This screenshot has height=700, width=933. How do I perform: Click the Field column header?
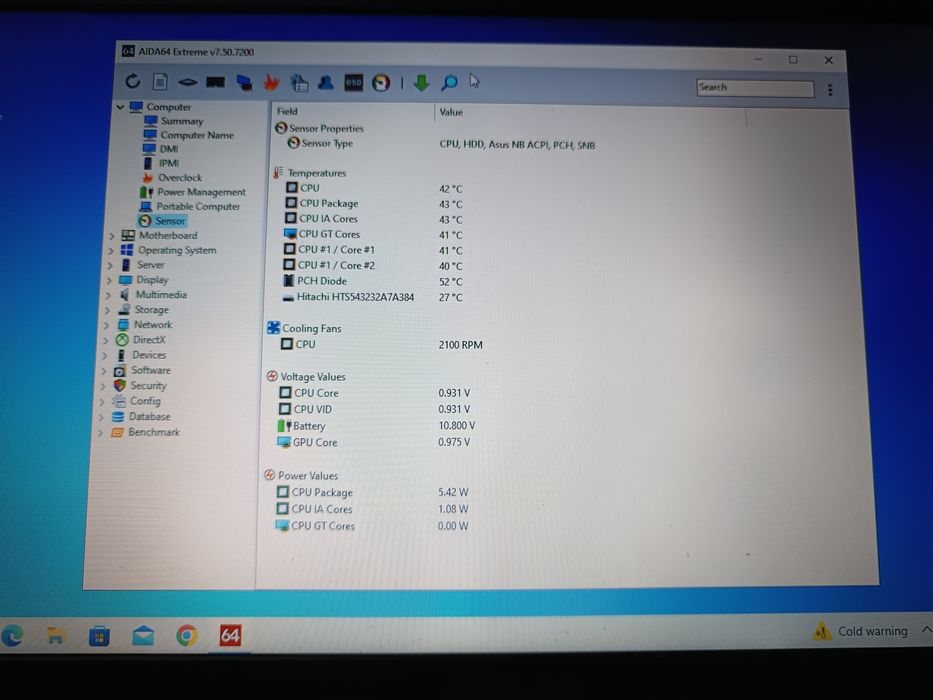tap(287, 111)
